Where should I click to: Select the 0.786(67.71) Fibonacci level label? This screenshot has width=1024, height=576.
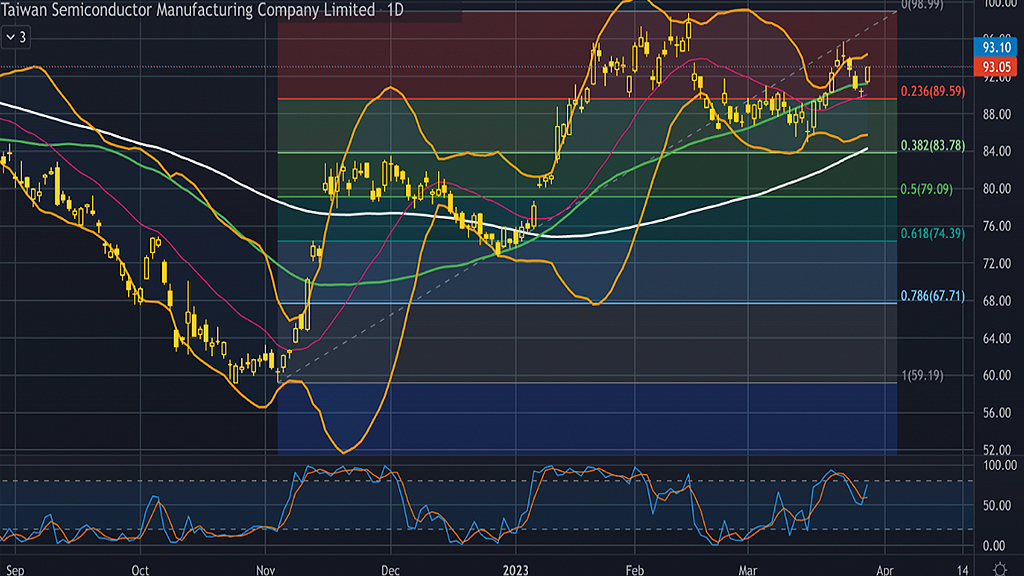click(x=934, y=297)
